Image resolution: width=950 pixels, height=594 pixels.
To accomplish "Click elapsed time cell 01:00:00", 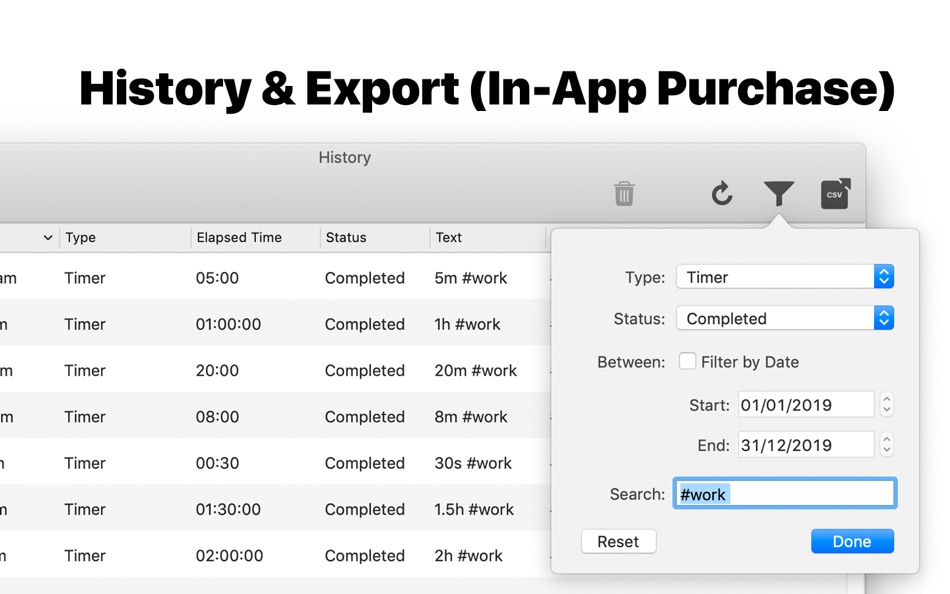I will pyautogui.click(x=228, y=324).
